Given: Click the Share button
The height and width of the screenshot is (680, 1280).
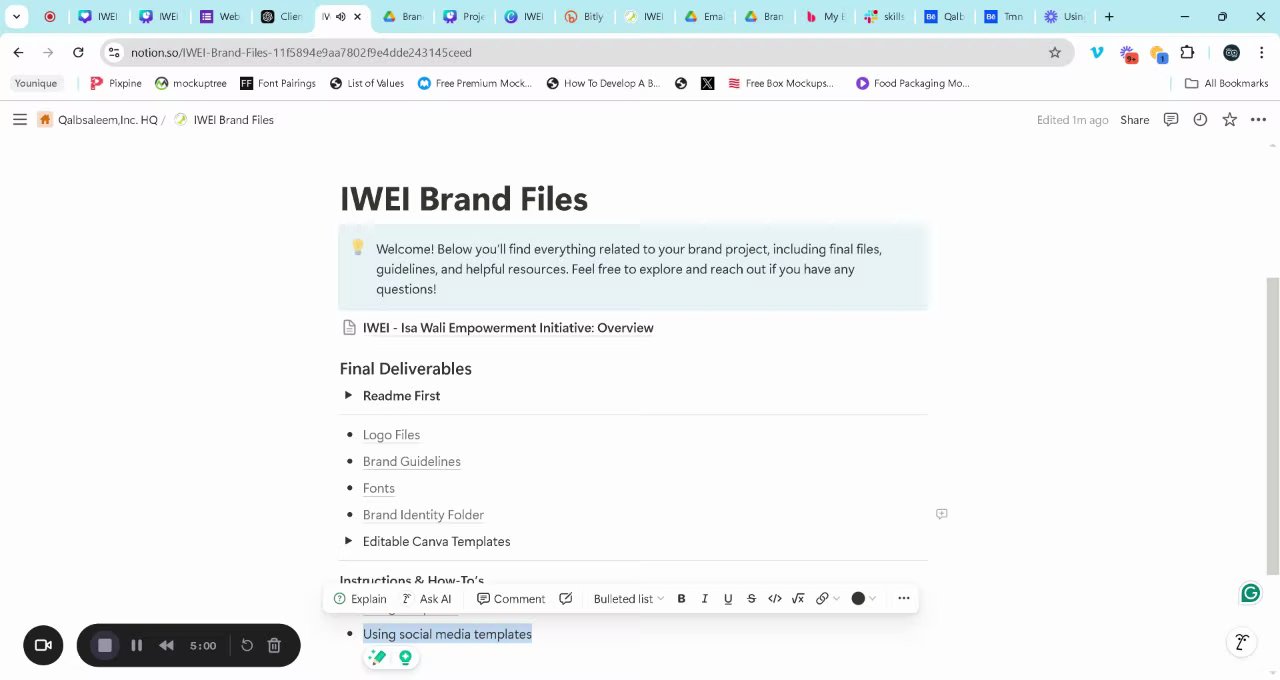Looking at the screenshot, I should 1134,120.
